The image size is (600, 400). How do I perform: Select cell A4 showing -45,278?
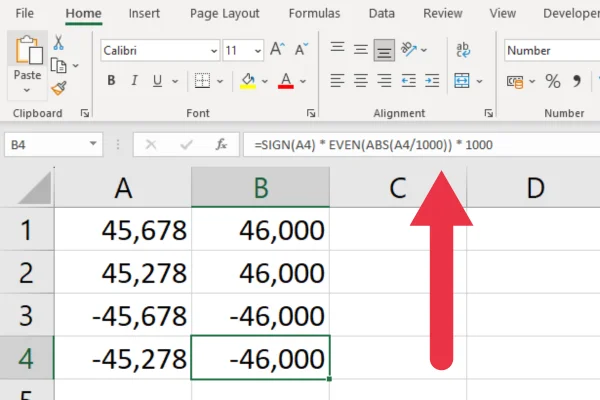[123, 358]
